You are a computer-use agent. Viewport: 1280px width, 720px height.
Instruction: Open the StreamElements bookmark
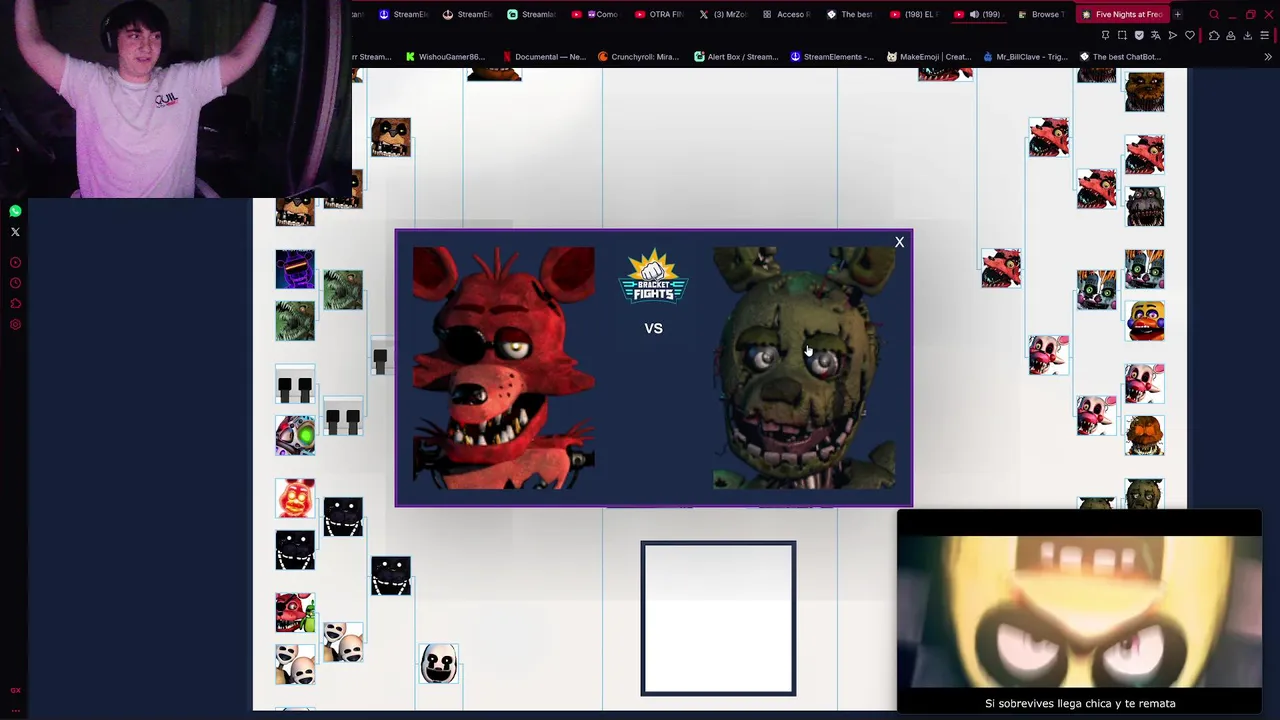(x=832, y=57)
